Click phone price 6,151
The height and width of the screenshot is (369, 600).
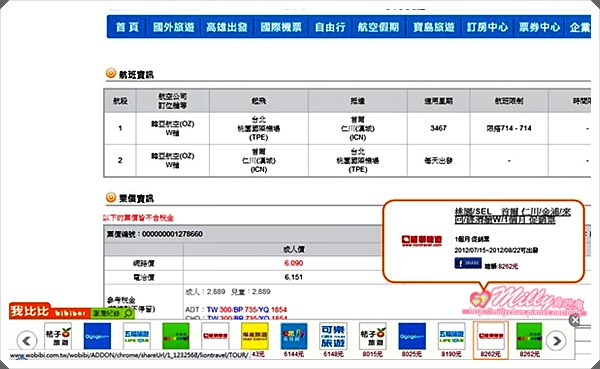point(293,277)
